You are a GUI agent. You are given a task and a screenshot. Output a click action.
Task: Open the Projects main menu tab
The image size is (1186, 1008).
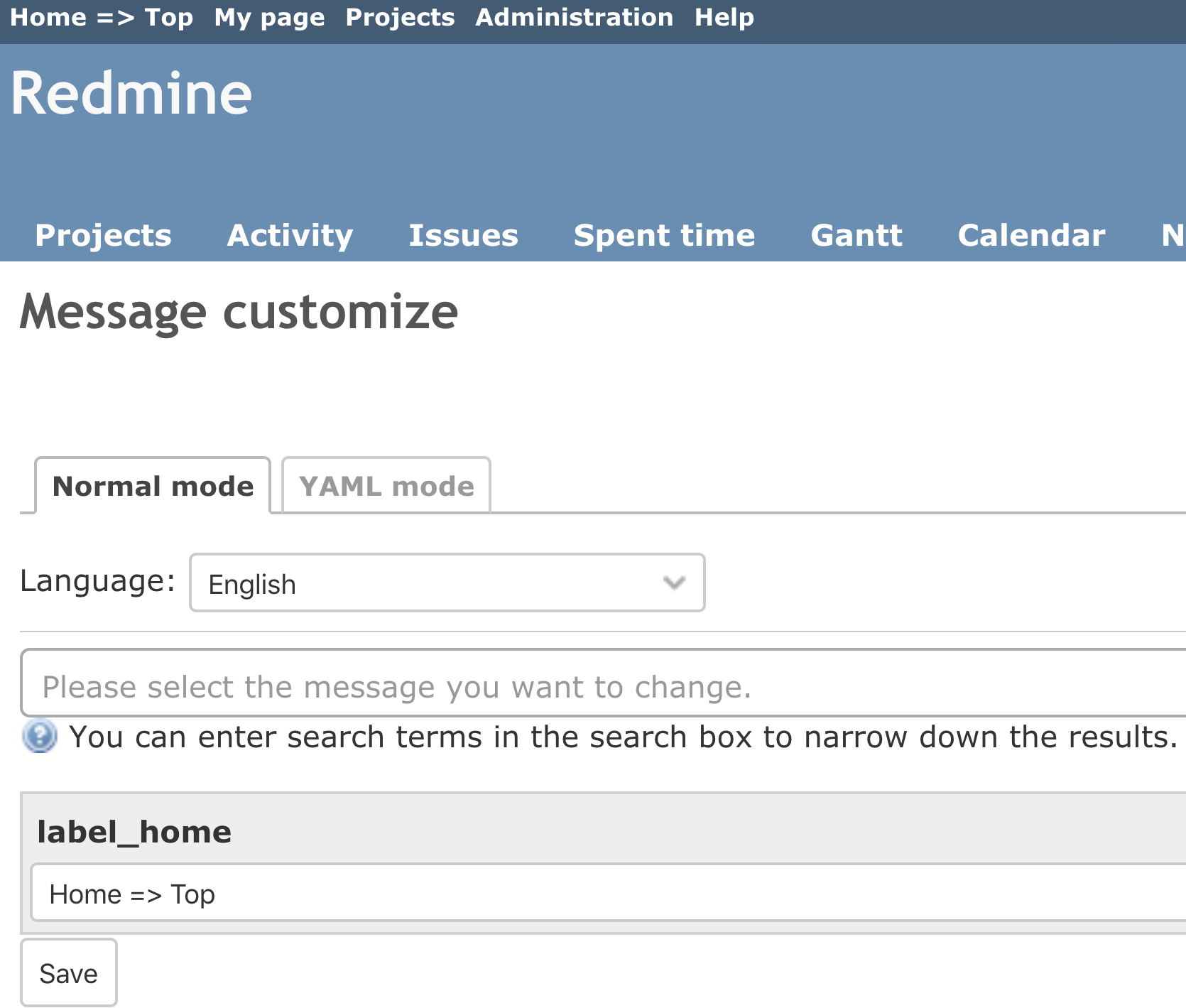pos(104,235)
